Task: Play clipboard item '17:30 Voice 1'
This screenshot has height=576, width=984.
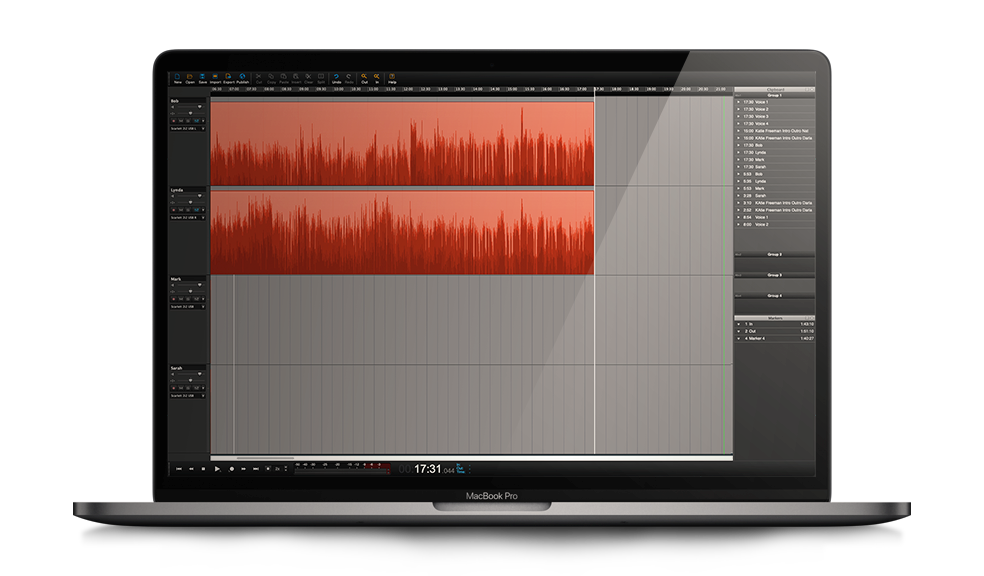Action: click(x=739, y=102)
